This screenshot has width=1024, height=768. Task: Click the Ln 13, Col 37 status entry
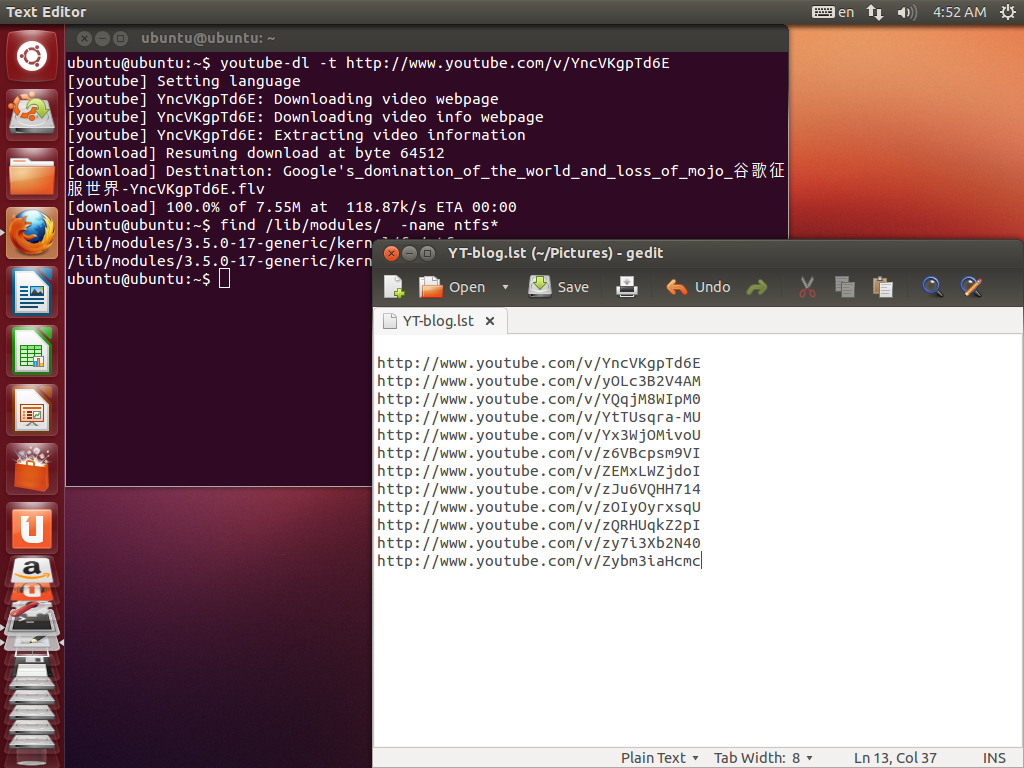pos(895,758)
